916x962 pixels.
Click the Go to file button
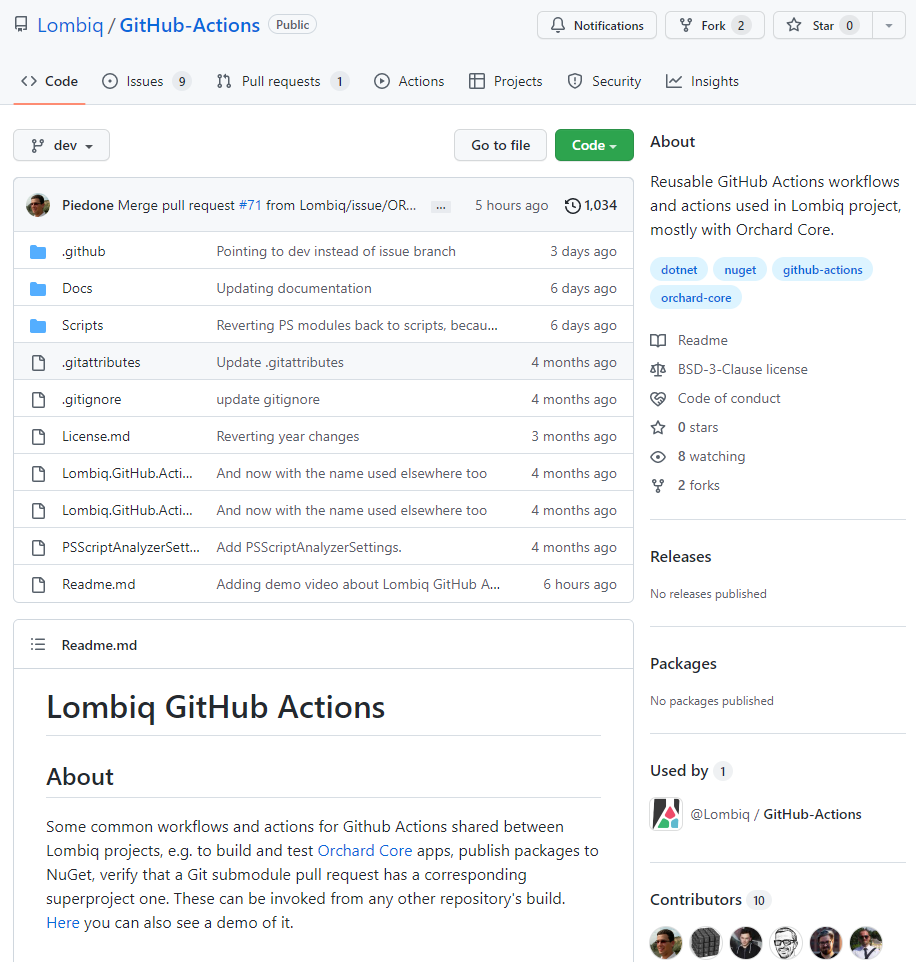[x=500, y=145]
